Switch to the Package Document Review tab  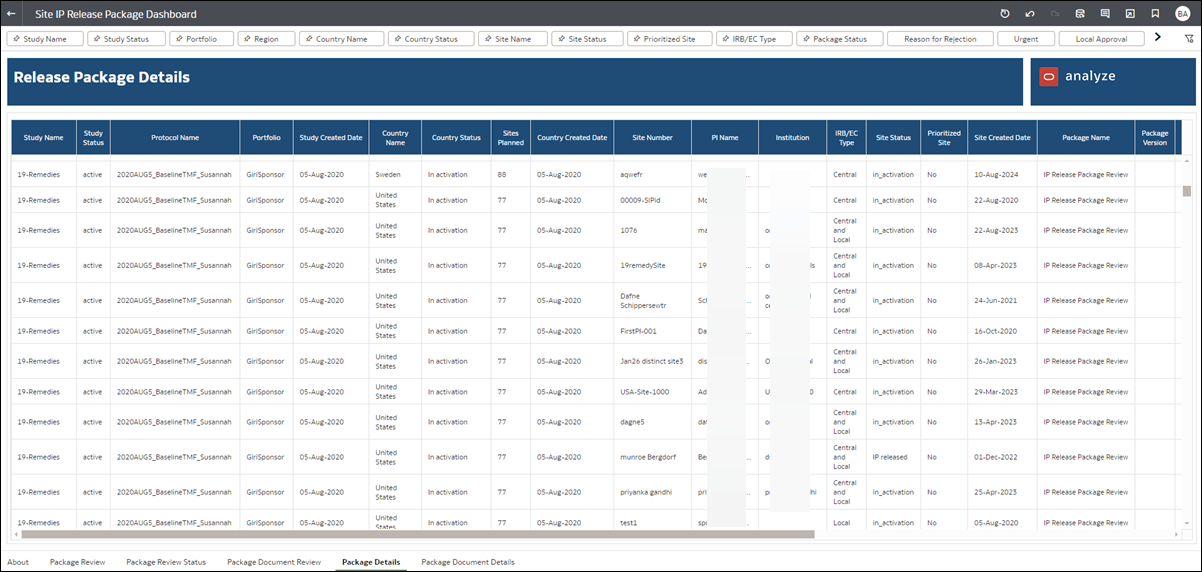[274, 562]
